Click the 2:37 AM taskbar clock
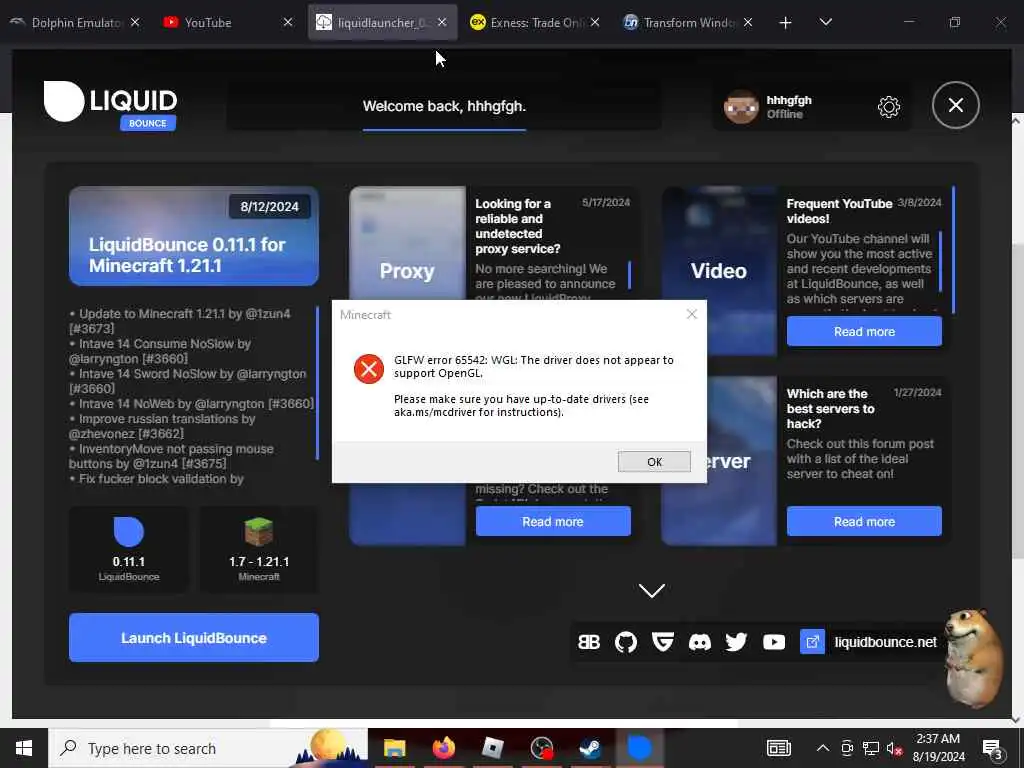Image resolution: width=1024 pixels, height=768 pixels. coord(938,748)
